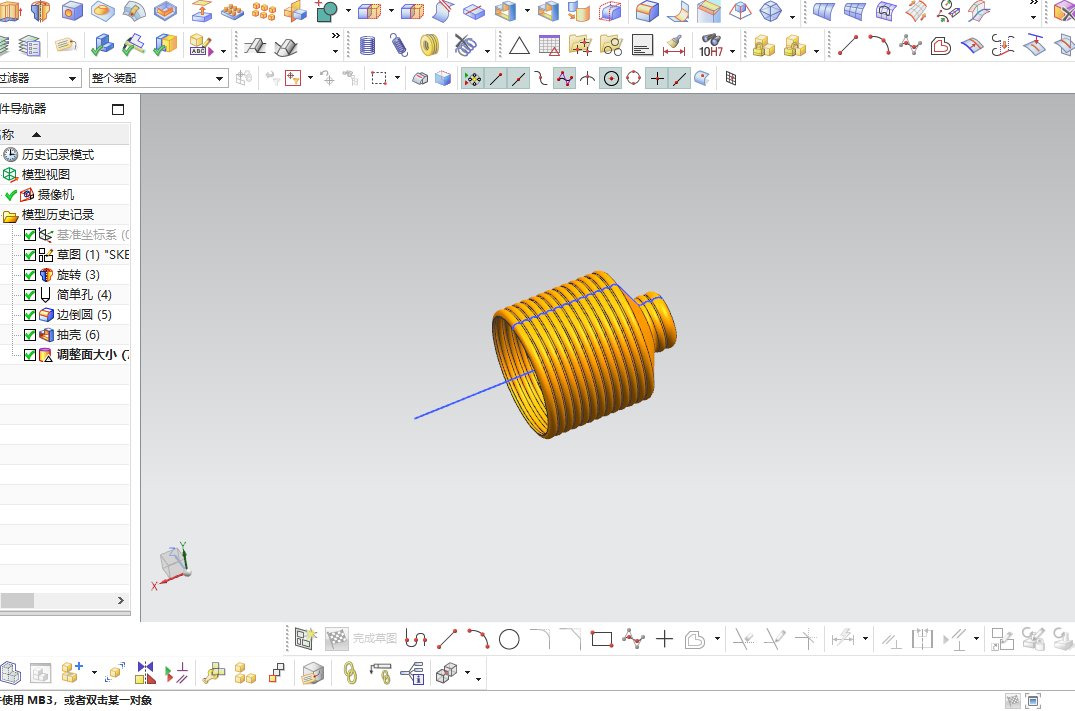This screenshot has height=711, width=1075.
Task: Open dropdown arrow next to deleted spring icon
Action: [x=487, y=51]
